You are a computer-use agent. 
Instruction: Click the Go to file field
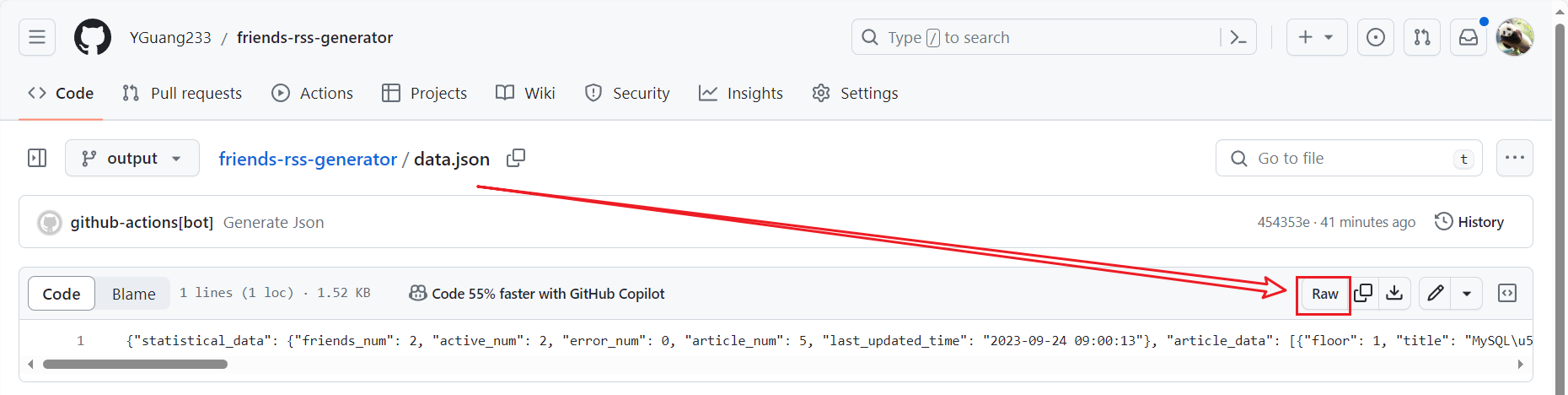(x=1349, y=158)
